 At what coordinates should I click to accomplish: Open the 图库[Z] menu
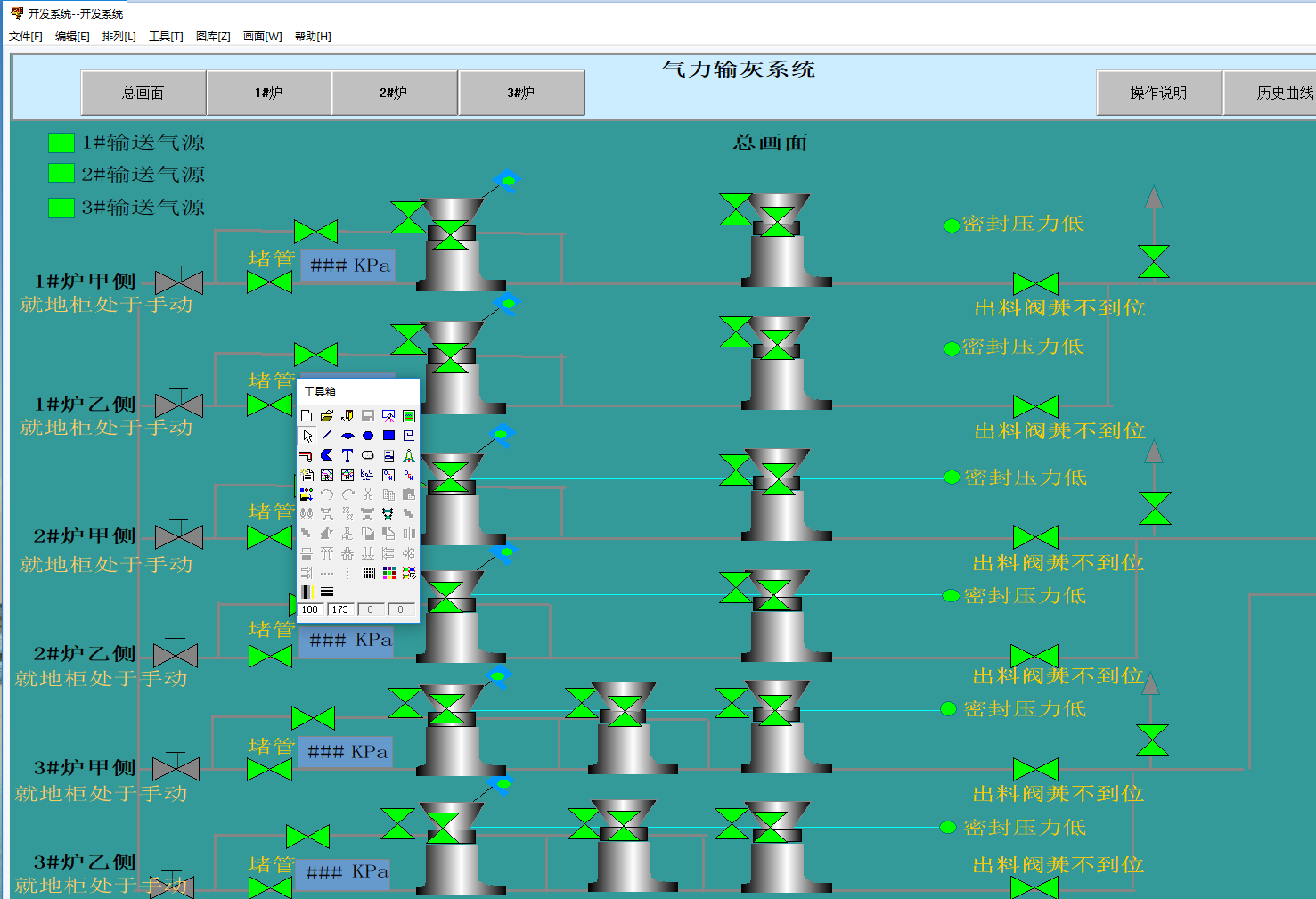tap(213, 37)
